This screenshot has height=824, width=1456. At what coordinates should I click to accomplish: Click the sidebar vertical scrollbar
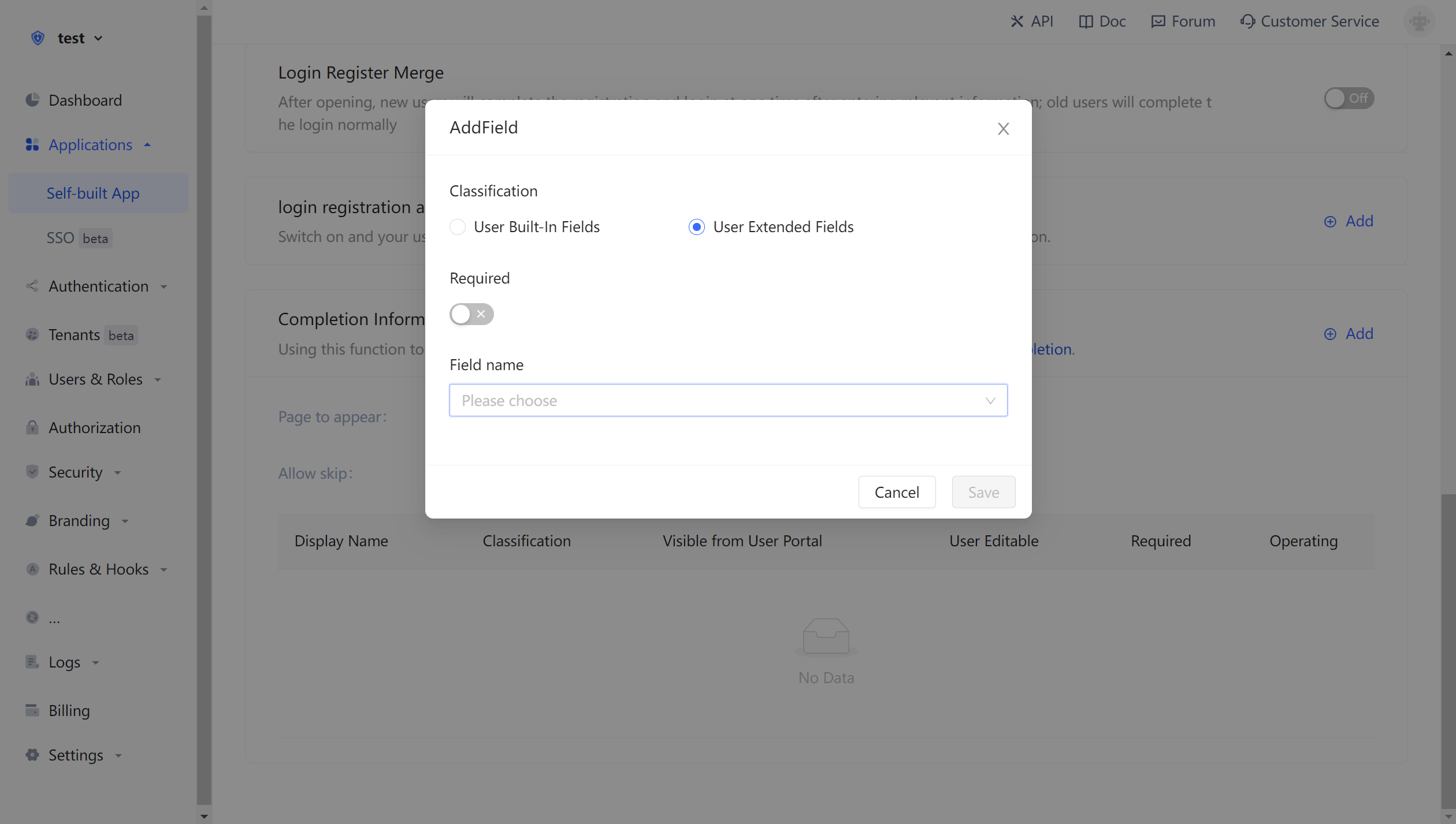[203, 404]
